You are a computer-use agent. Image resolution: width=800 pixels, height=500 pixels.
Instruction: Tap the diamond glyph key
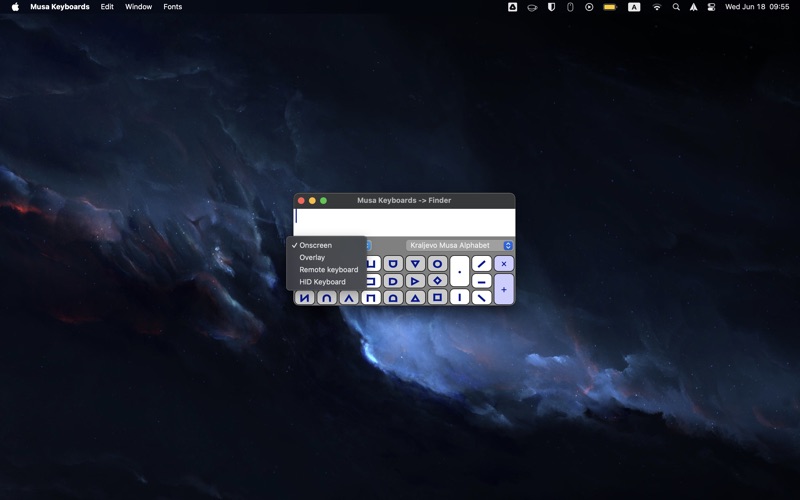click(437, 281)
